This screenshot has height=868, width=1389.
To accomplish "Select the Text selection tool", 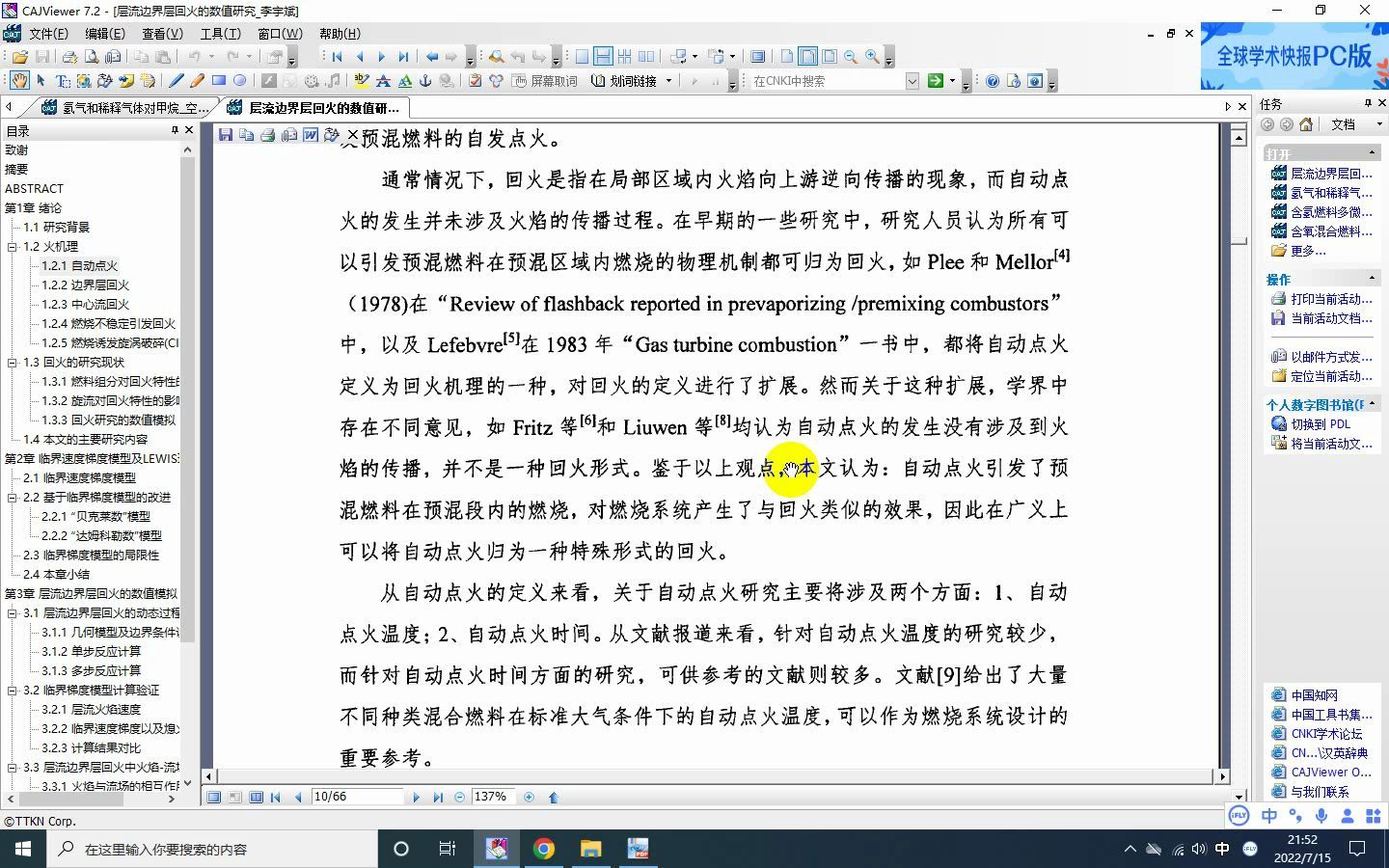I will pos(63,81).
